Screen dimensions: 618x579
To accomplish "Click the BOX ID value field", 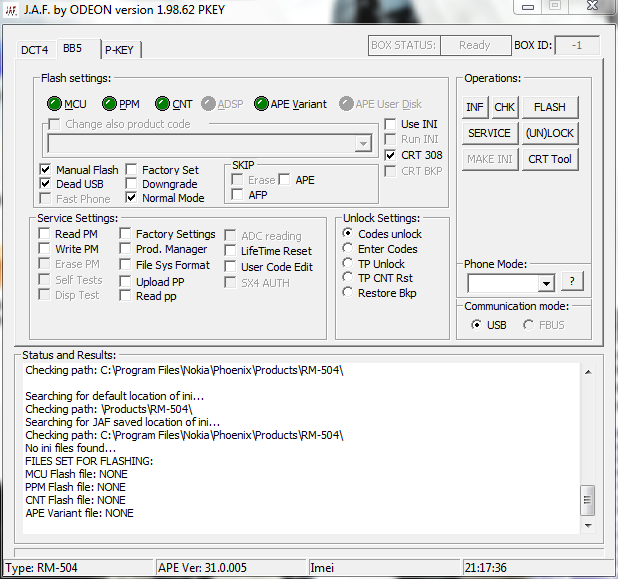I will click(577, 45).
